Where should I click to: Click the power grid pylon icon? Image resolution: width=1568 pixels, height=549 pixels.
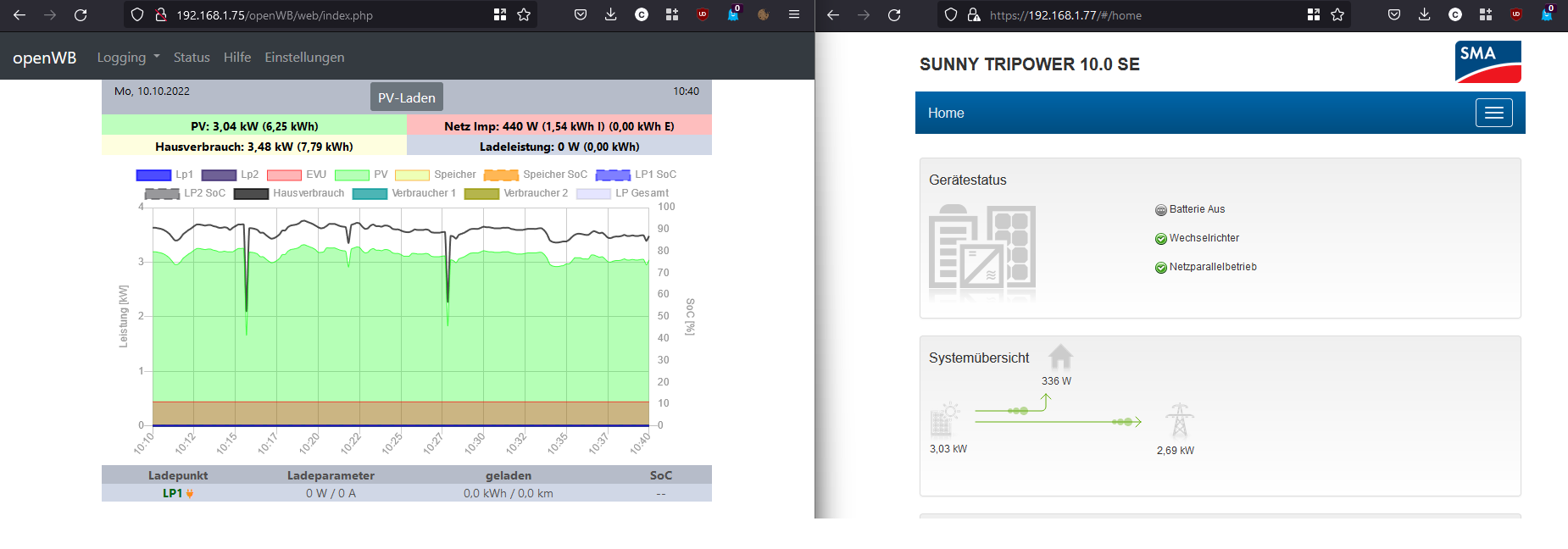click(1179, 420)
